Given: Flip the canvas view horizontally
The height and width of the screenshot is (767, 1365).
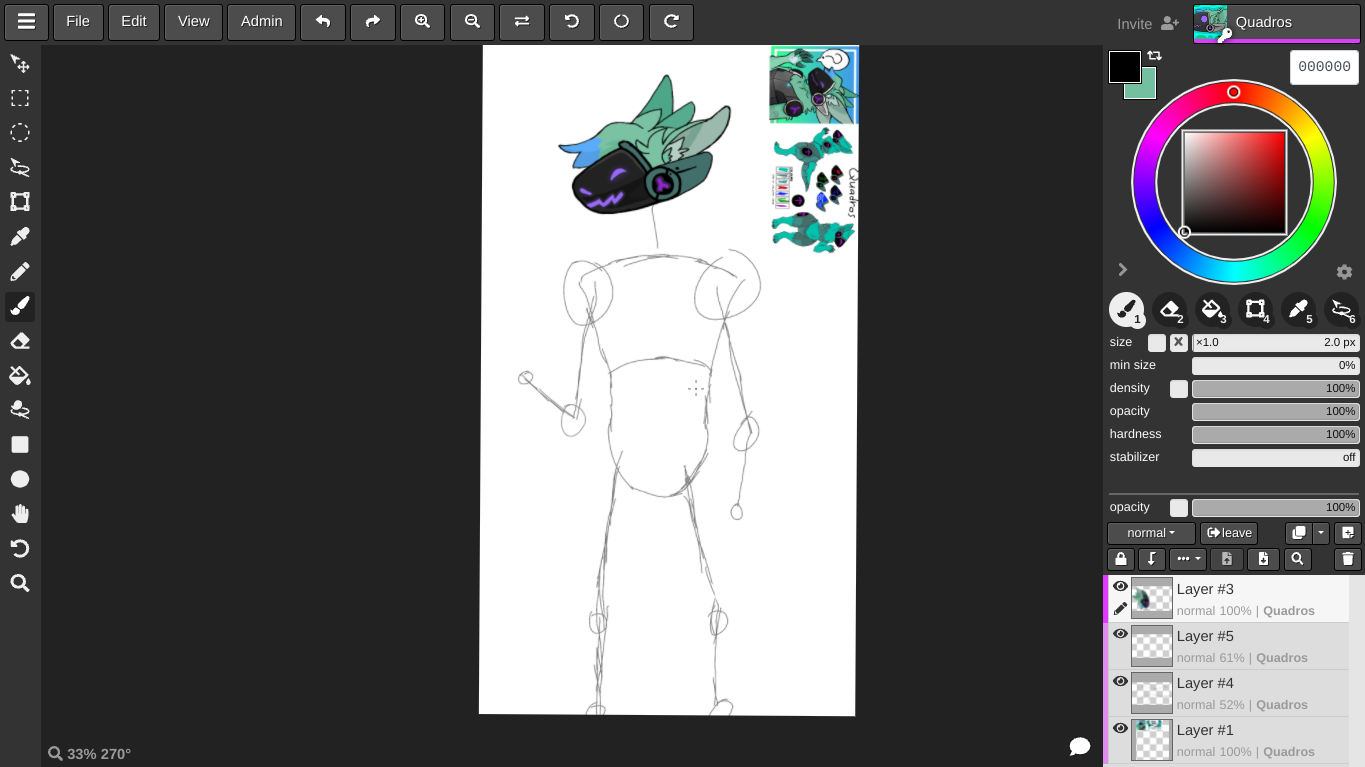Looking at the screenshot, I should coord(522,21).
